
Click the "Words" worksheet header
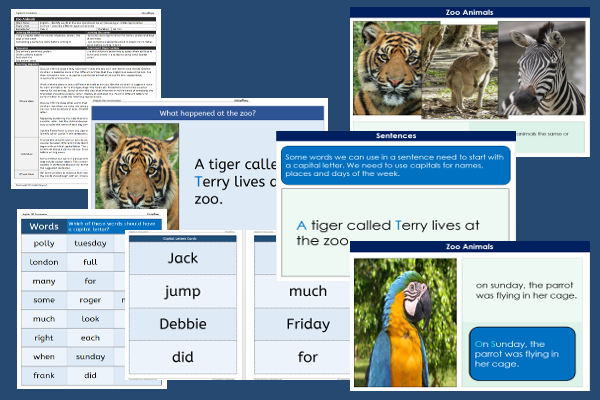[44, 227]
